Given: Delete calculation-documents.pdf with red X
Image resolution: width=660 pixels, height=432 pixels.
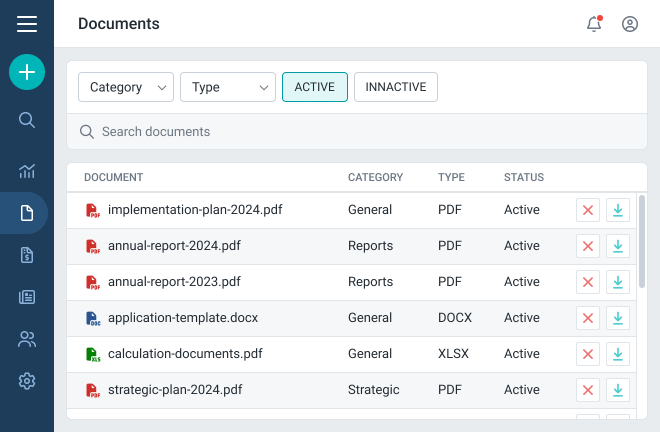Looking at the screenshot, I should tap(588, 354).
